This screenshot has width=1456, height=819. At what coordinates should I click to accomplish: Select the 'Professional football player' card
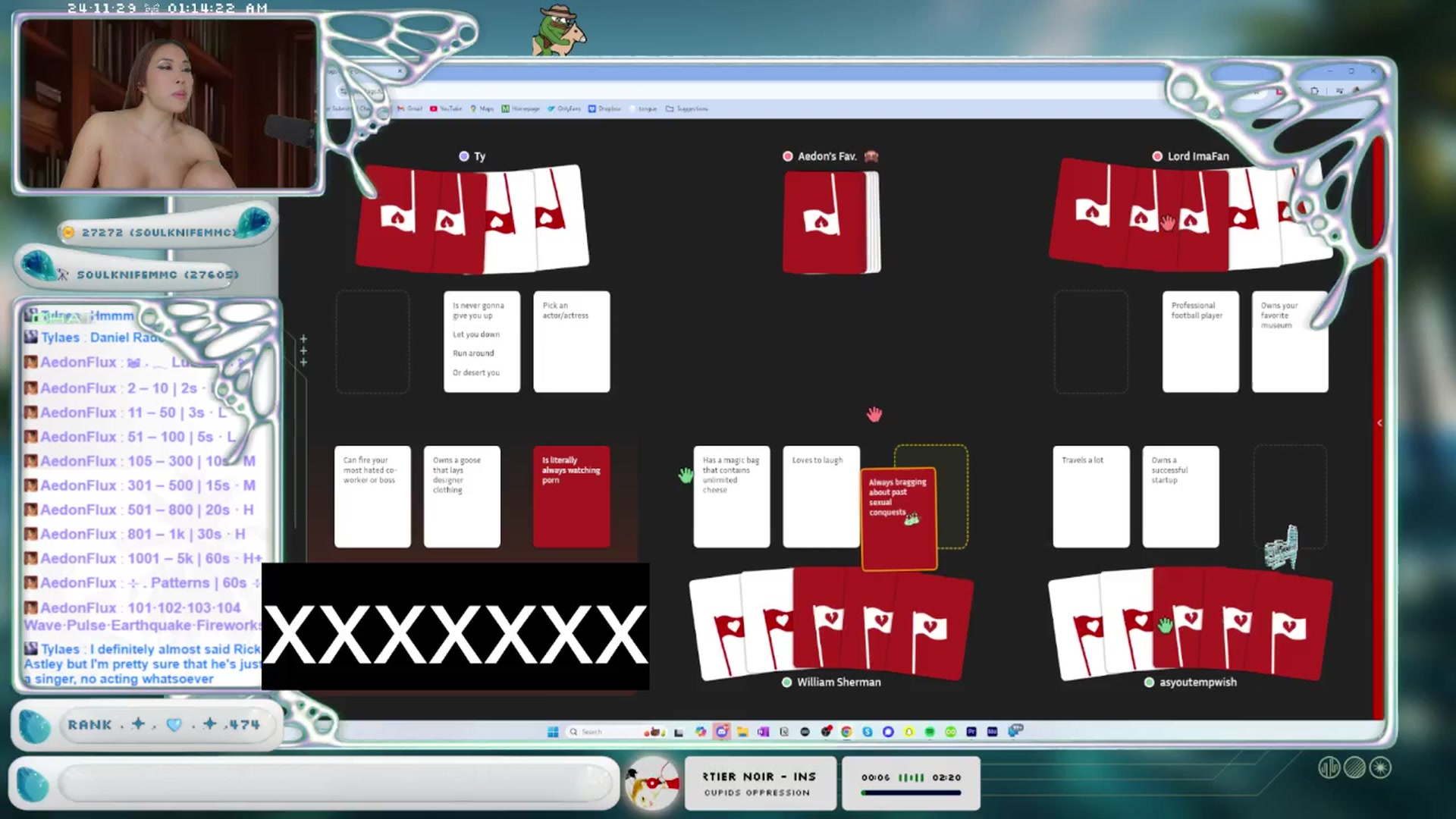click(x=1200, y=341)
